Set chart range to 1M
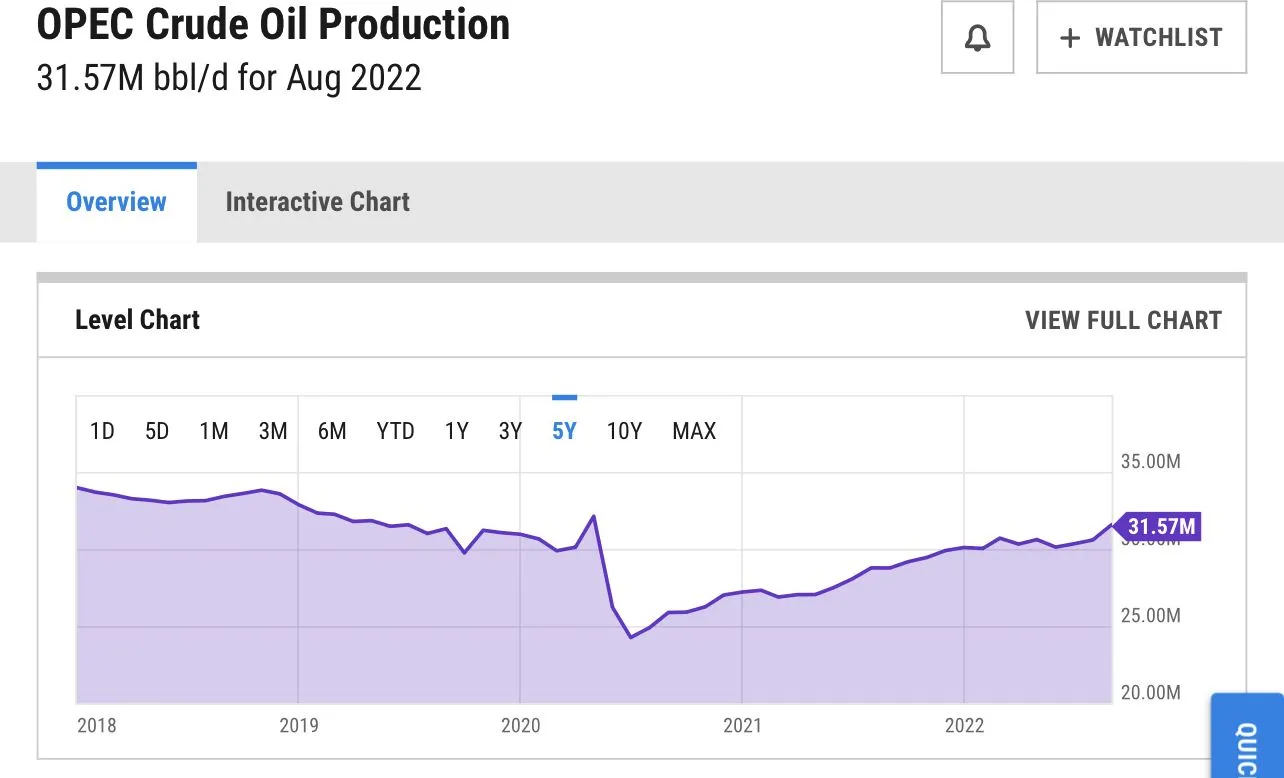Screen dimensions: 1284x778 coord(214,431)
